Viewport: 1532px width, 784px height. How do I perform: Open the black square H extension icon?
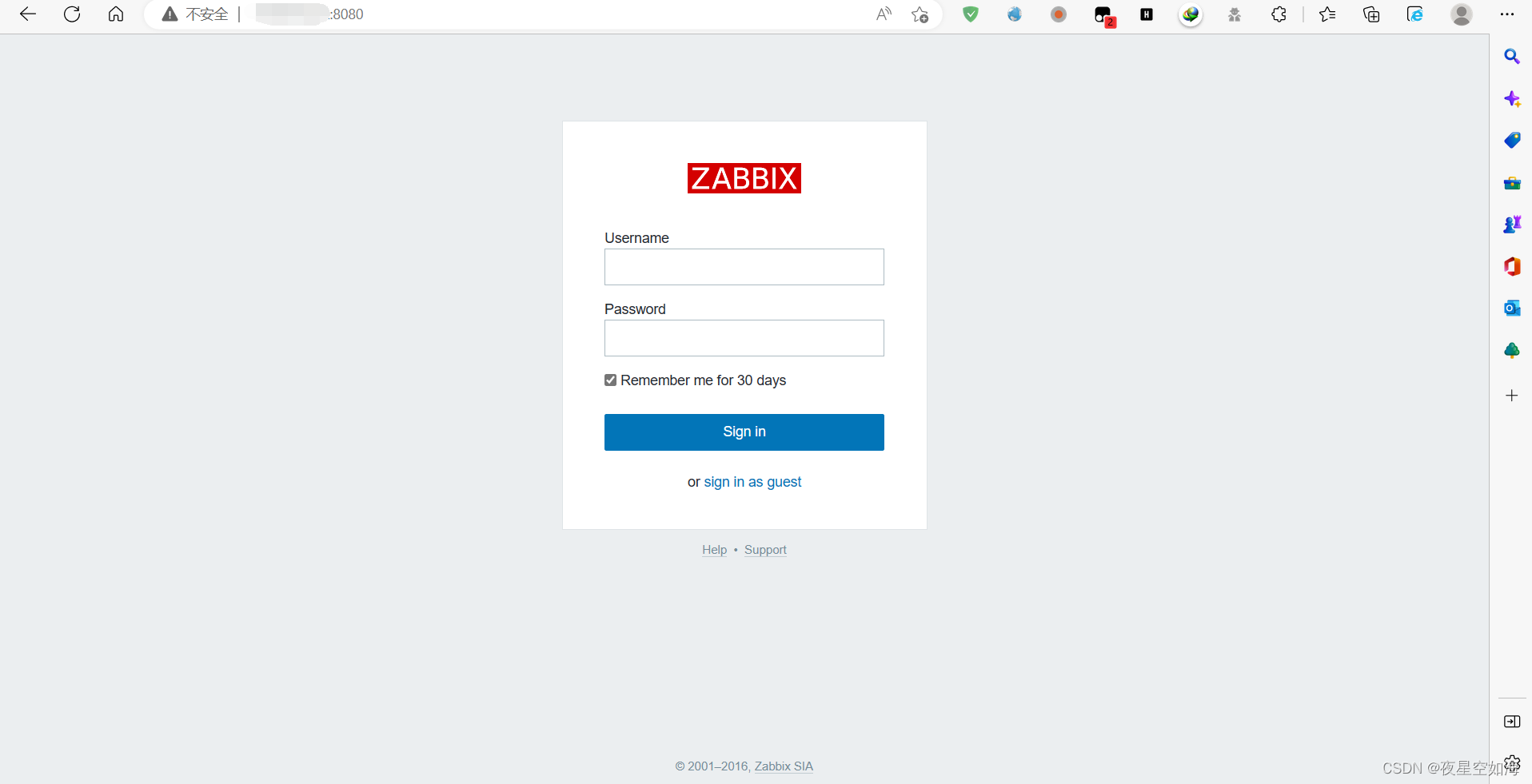tap(1147, 14)
